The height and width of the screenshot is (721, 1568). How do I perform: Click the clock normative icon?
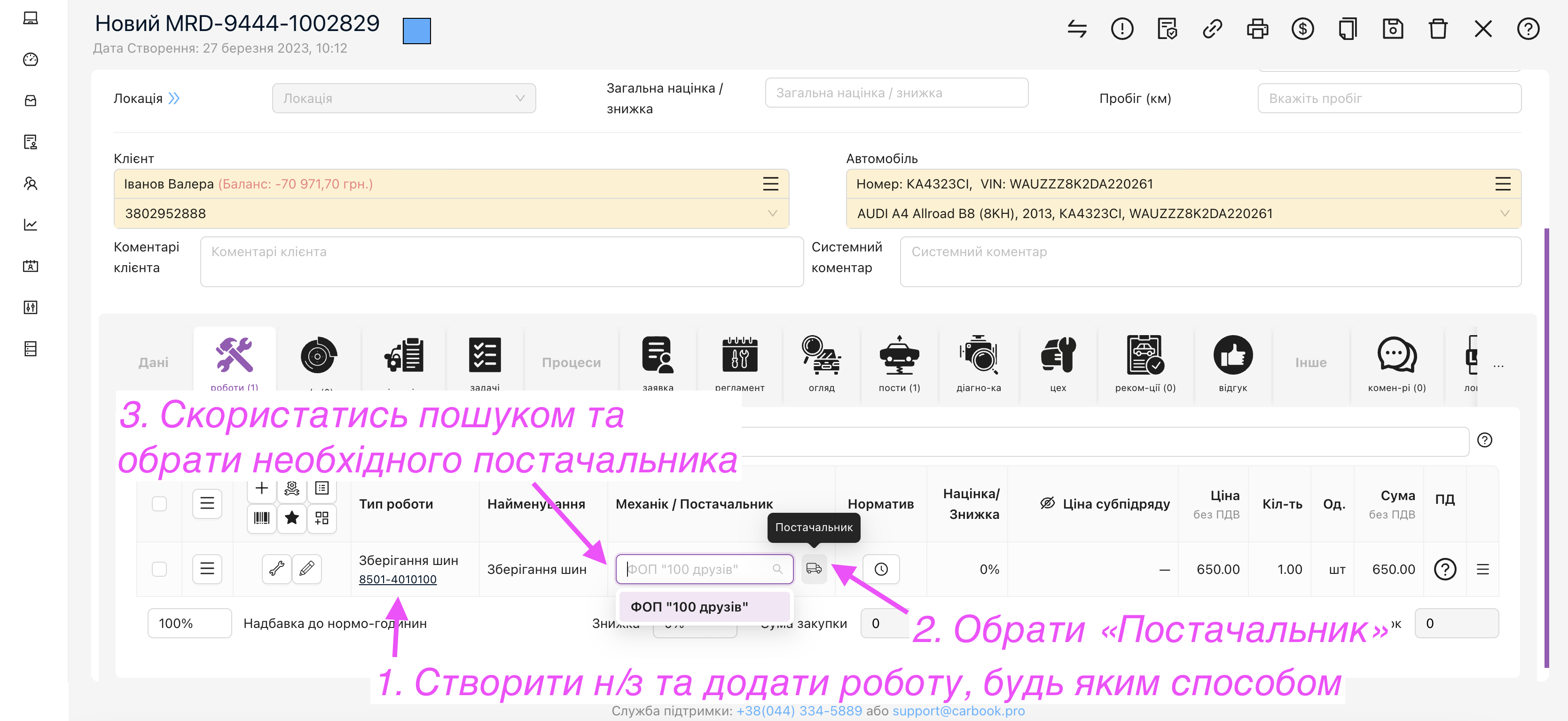(881, 570)
